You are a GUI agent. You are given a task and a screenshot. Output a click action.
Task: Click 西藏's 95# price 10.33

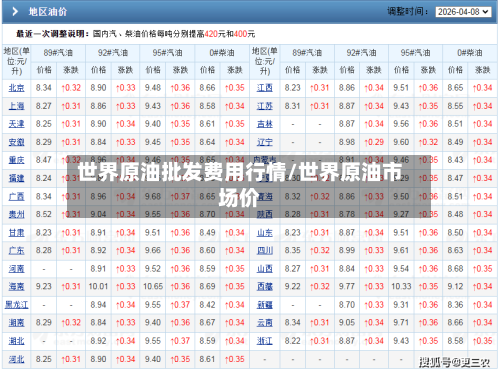point(401,287)
